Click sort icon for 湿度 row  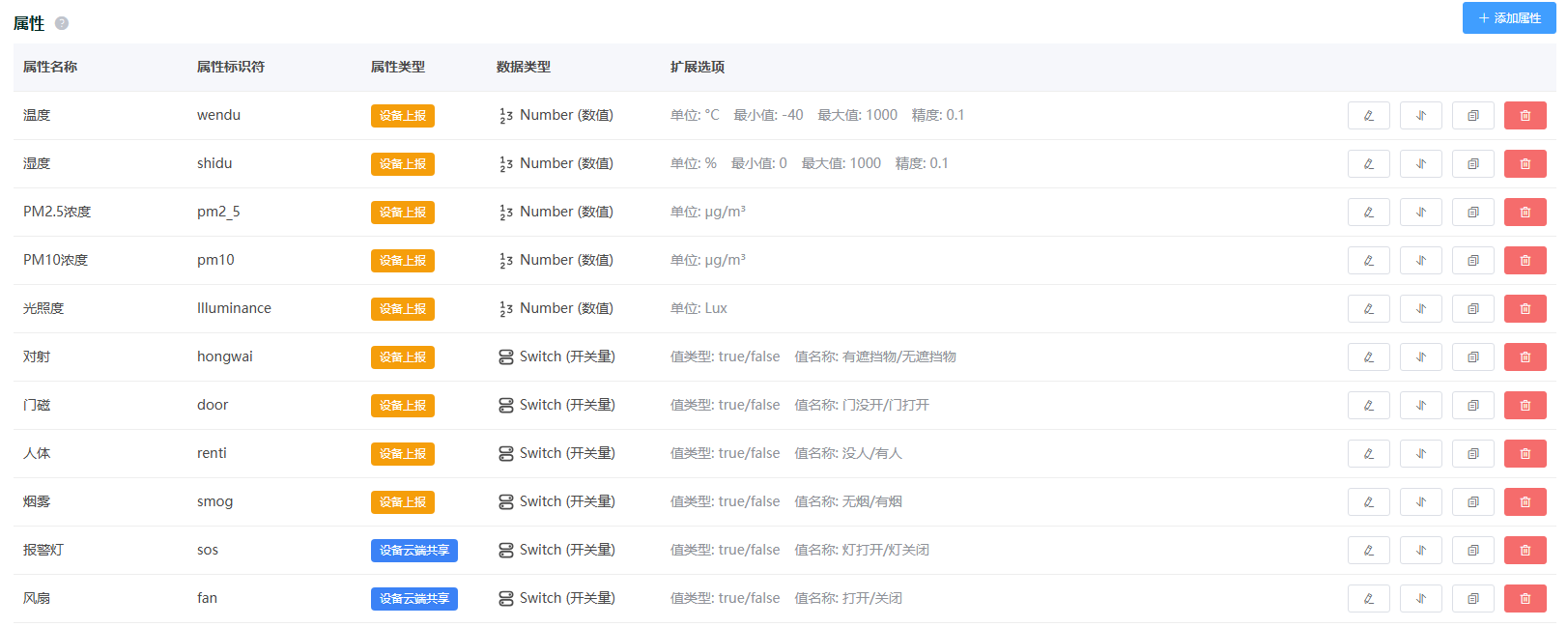pos(1420,164)
